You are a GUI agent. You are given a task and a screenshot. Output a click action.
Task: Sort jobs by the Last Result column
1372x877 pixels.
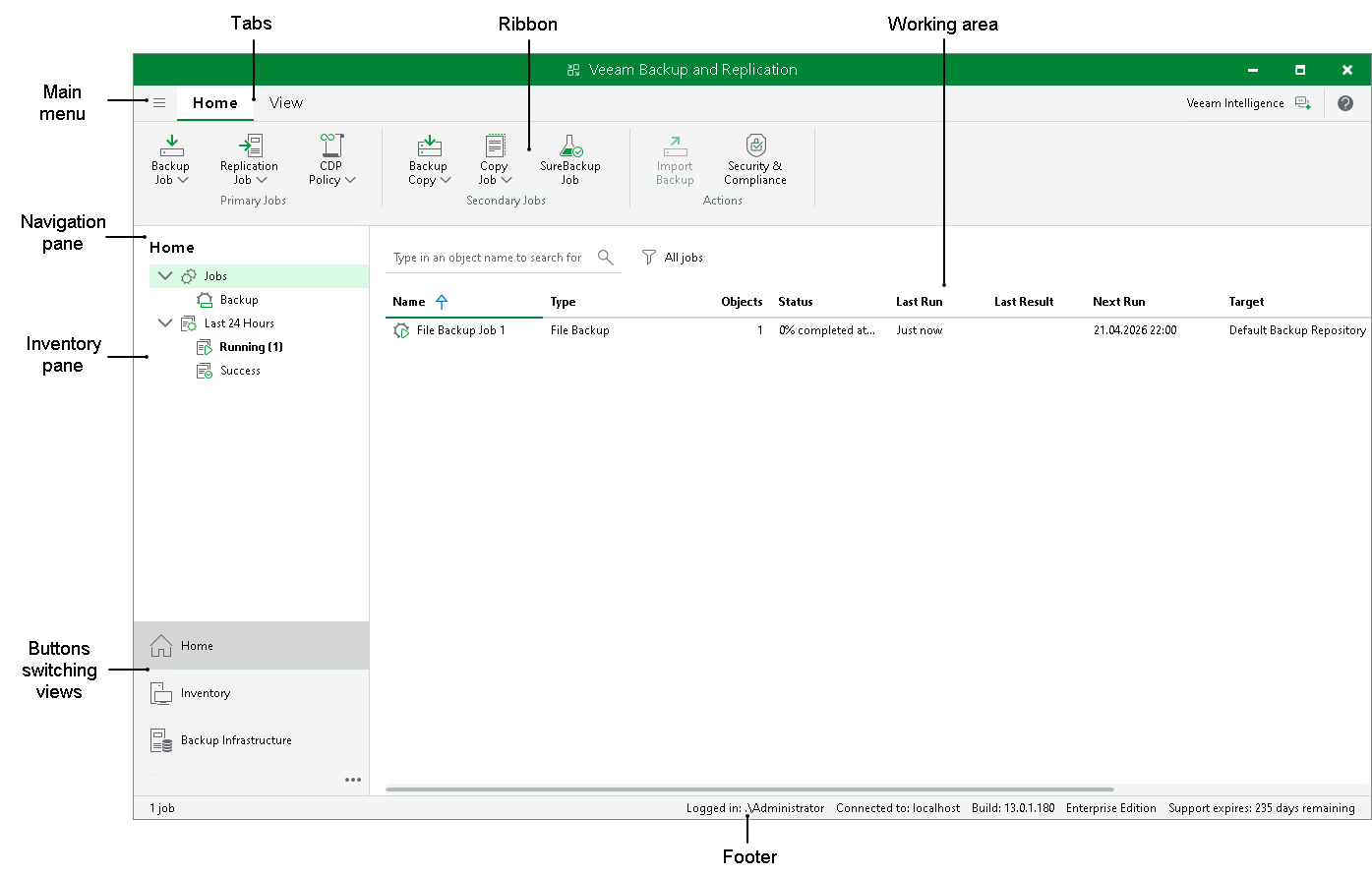coord(1024,302)
